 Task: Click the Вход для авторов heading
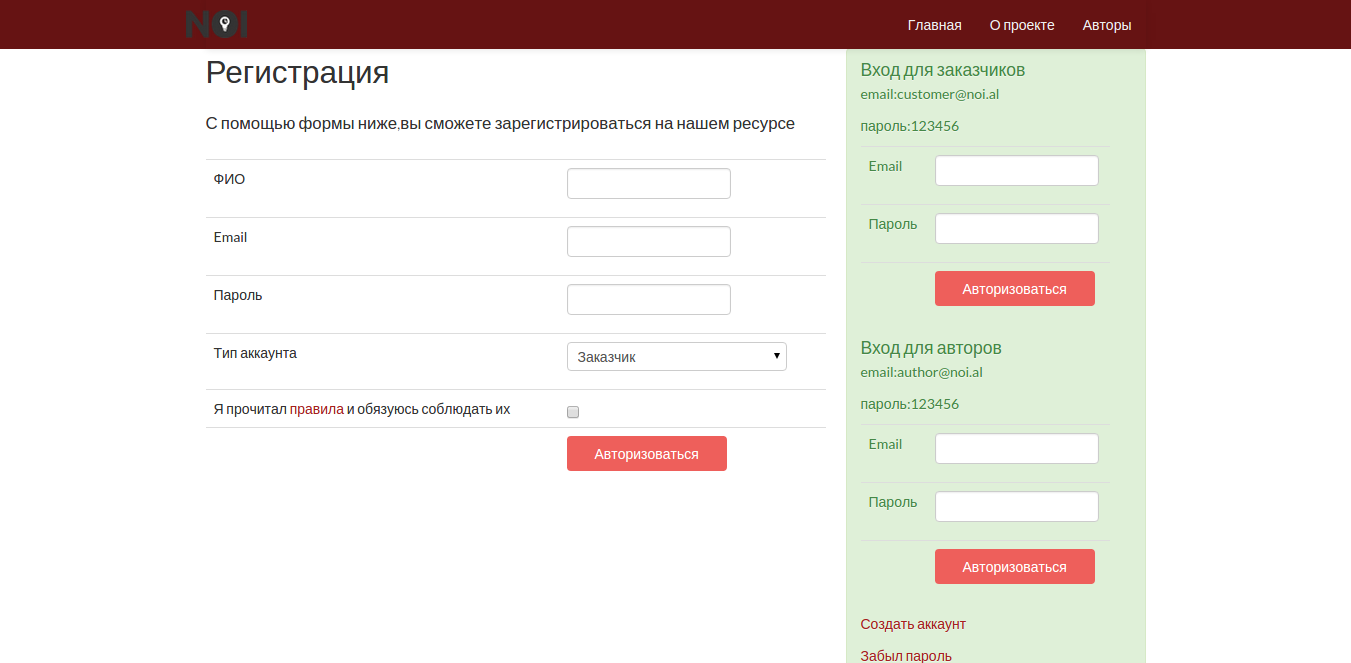pyautogui.click(x=931, y=348)
